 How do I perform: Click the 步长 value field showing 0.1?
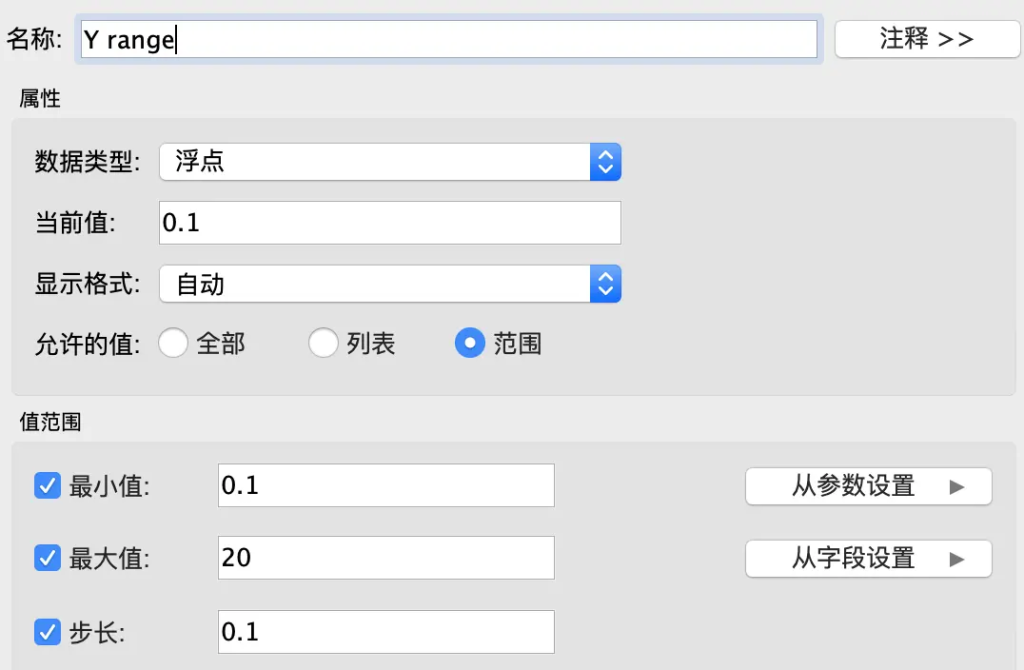[385, 632]
